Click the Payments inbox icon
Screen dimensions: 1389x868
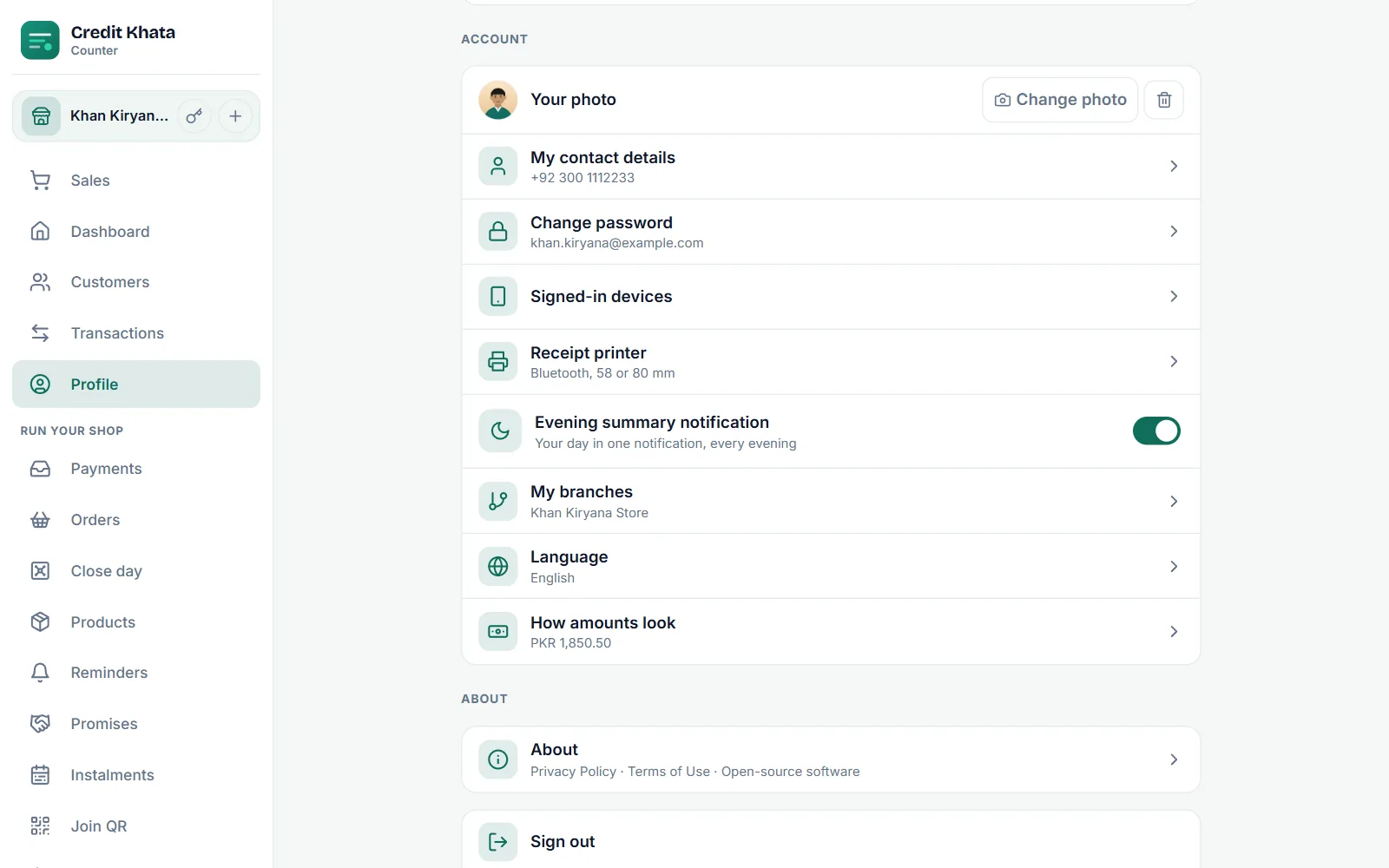coord(40,469)
